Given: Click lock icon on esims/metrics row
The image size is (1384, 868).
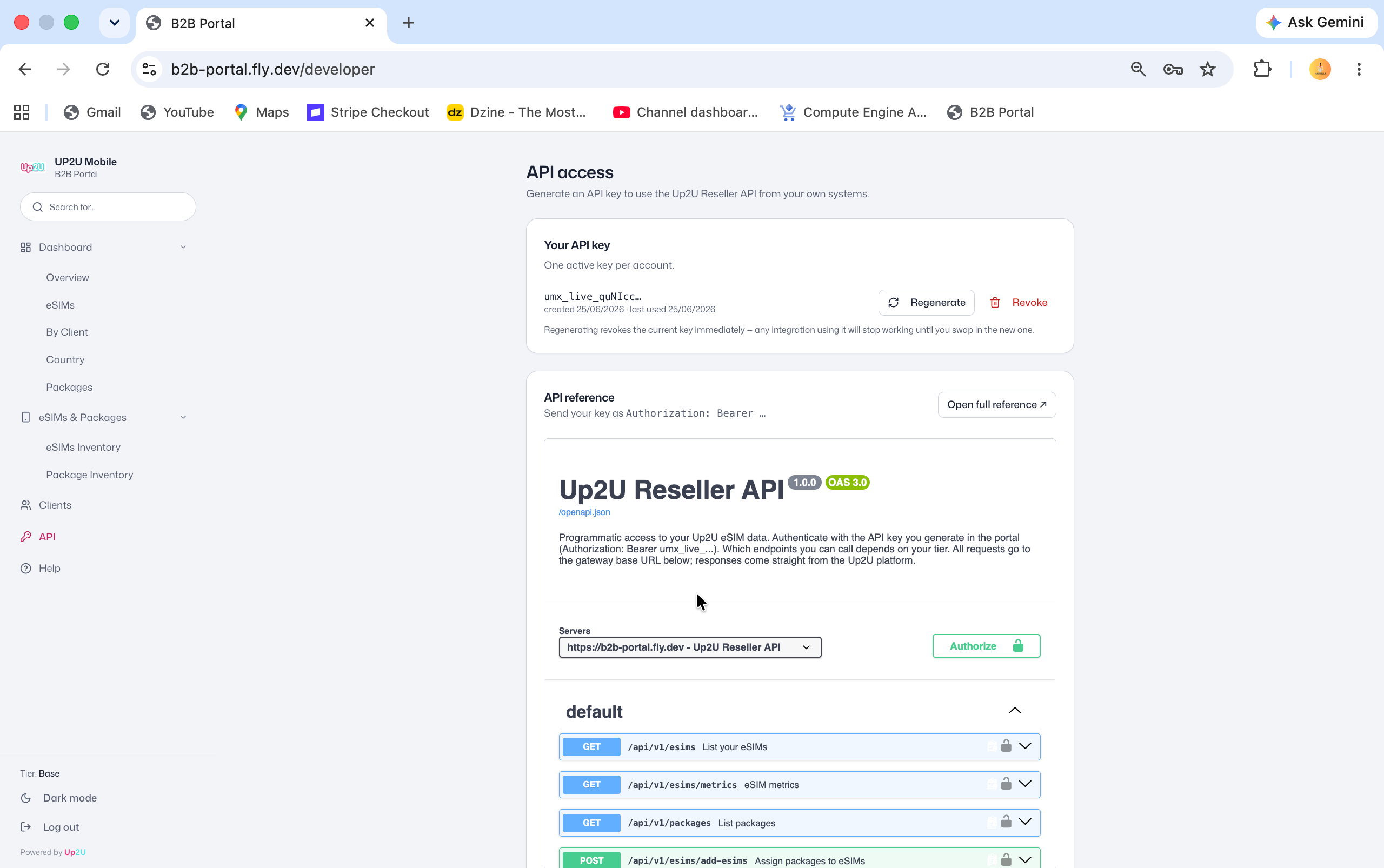Looking at the screenshot, I should (1006, 784).
